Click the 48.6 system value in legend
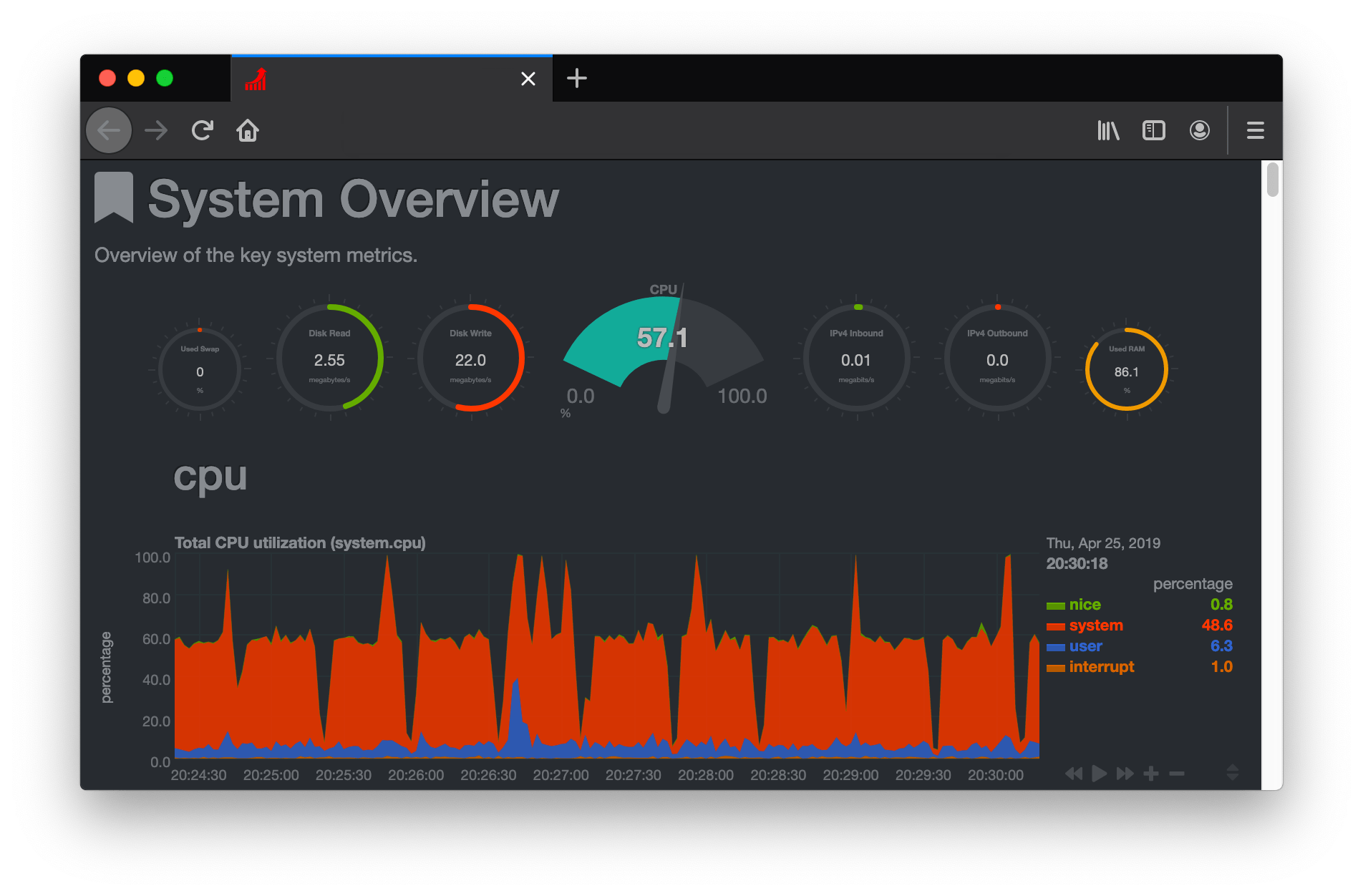Screen dimensions: 1363x896 click(x=1217, y=625)
